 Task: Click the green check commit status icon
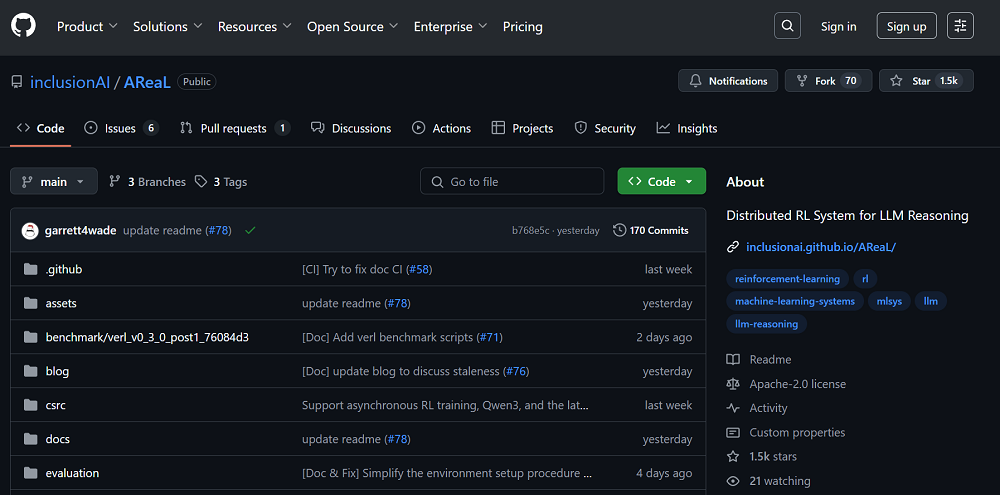pos(250,230)
